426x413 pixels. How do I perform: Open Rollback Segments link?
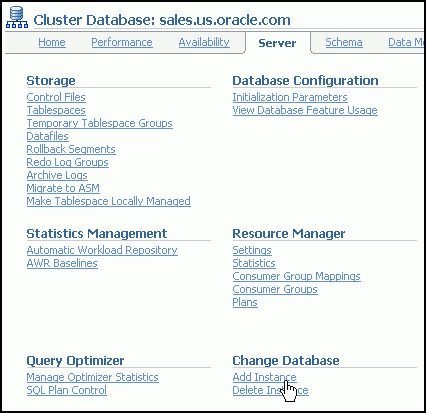coord(71,149)
